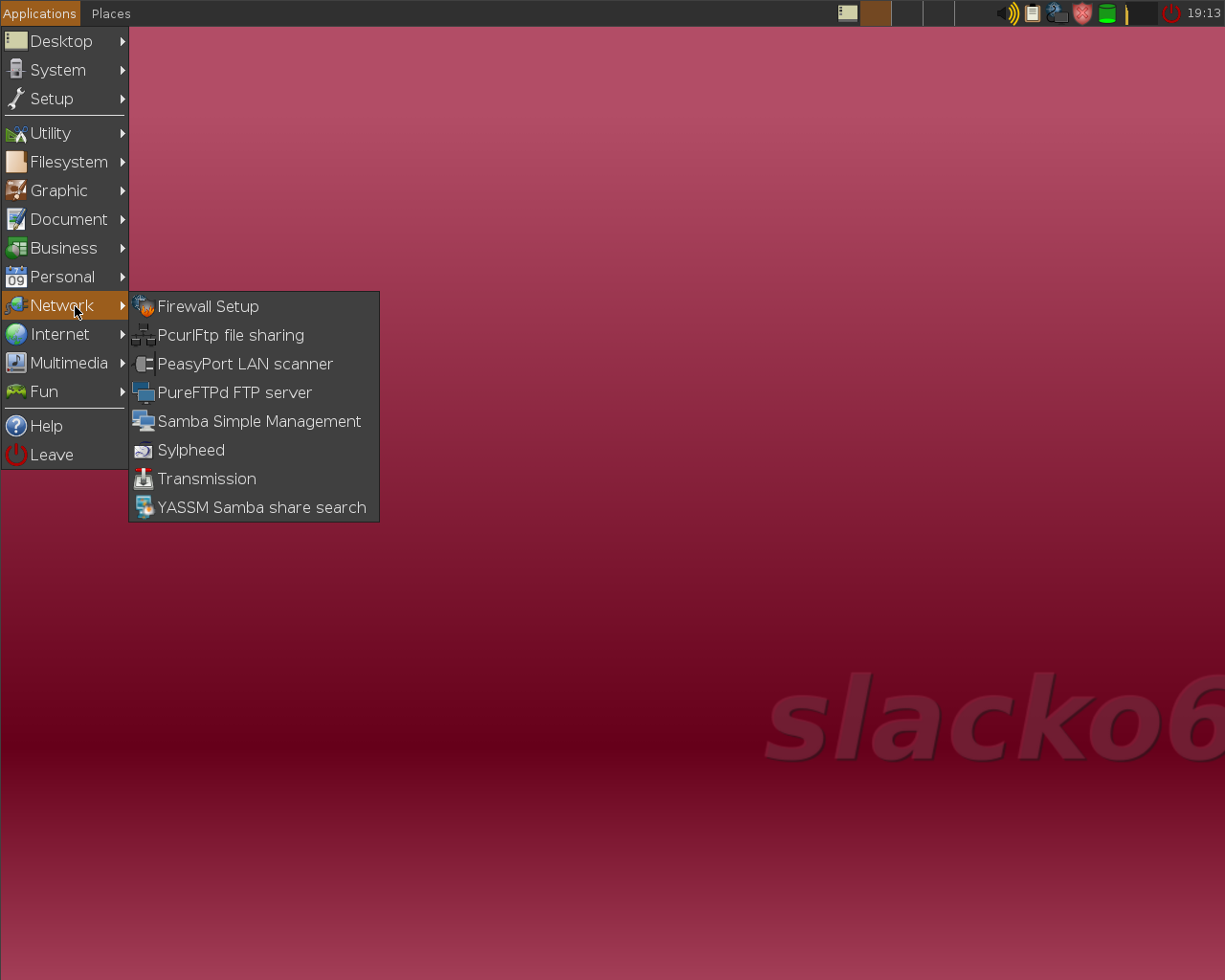The image size is (1225, 980).
Task: Open YASSM Samba share search
Action: (255, 507)
